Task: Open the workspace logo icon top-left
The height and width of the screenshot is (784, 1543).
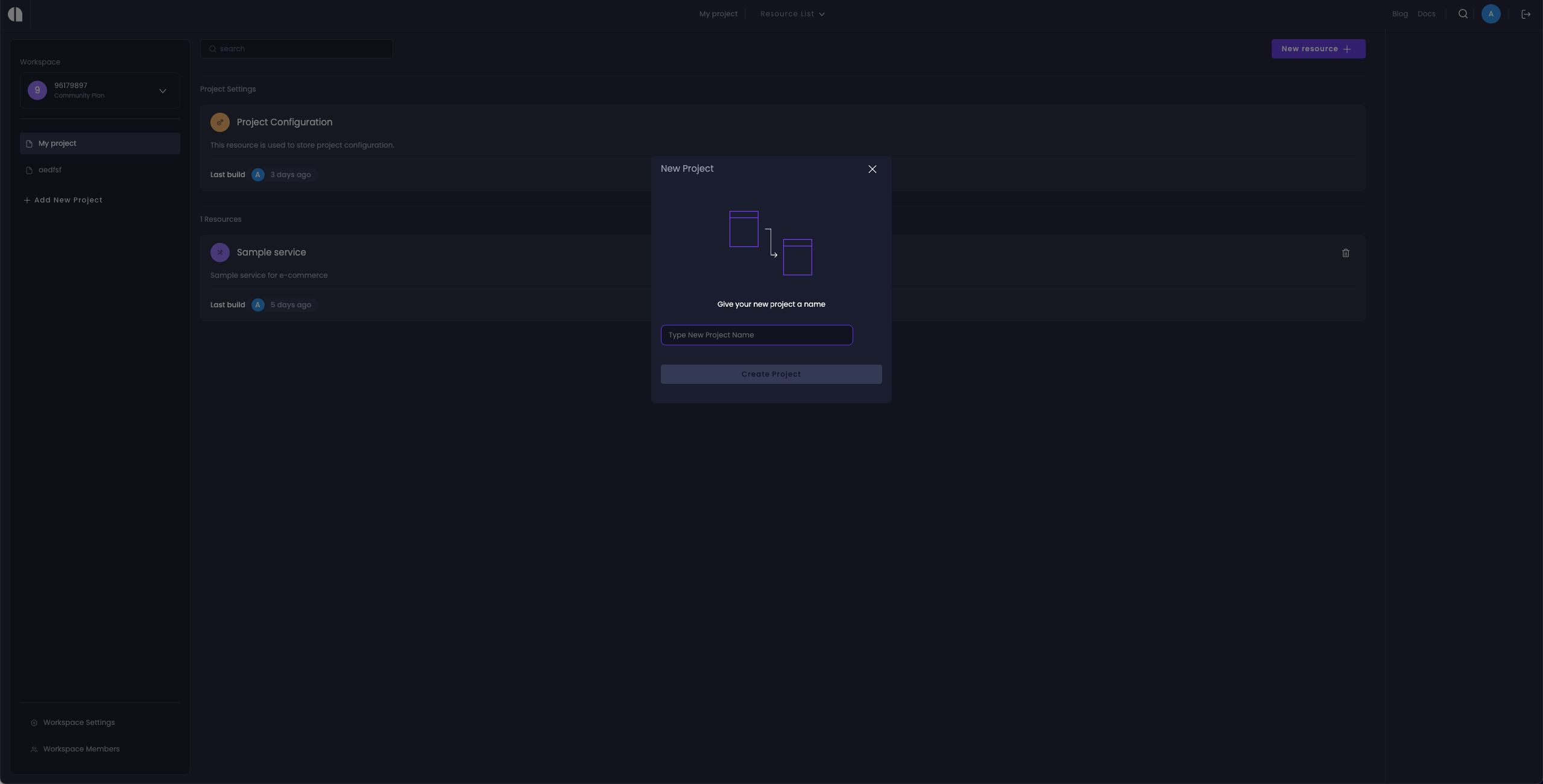Action: coord(14,14)
